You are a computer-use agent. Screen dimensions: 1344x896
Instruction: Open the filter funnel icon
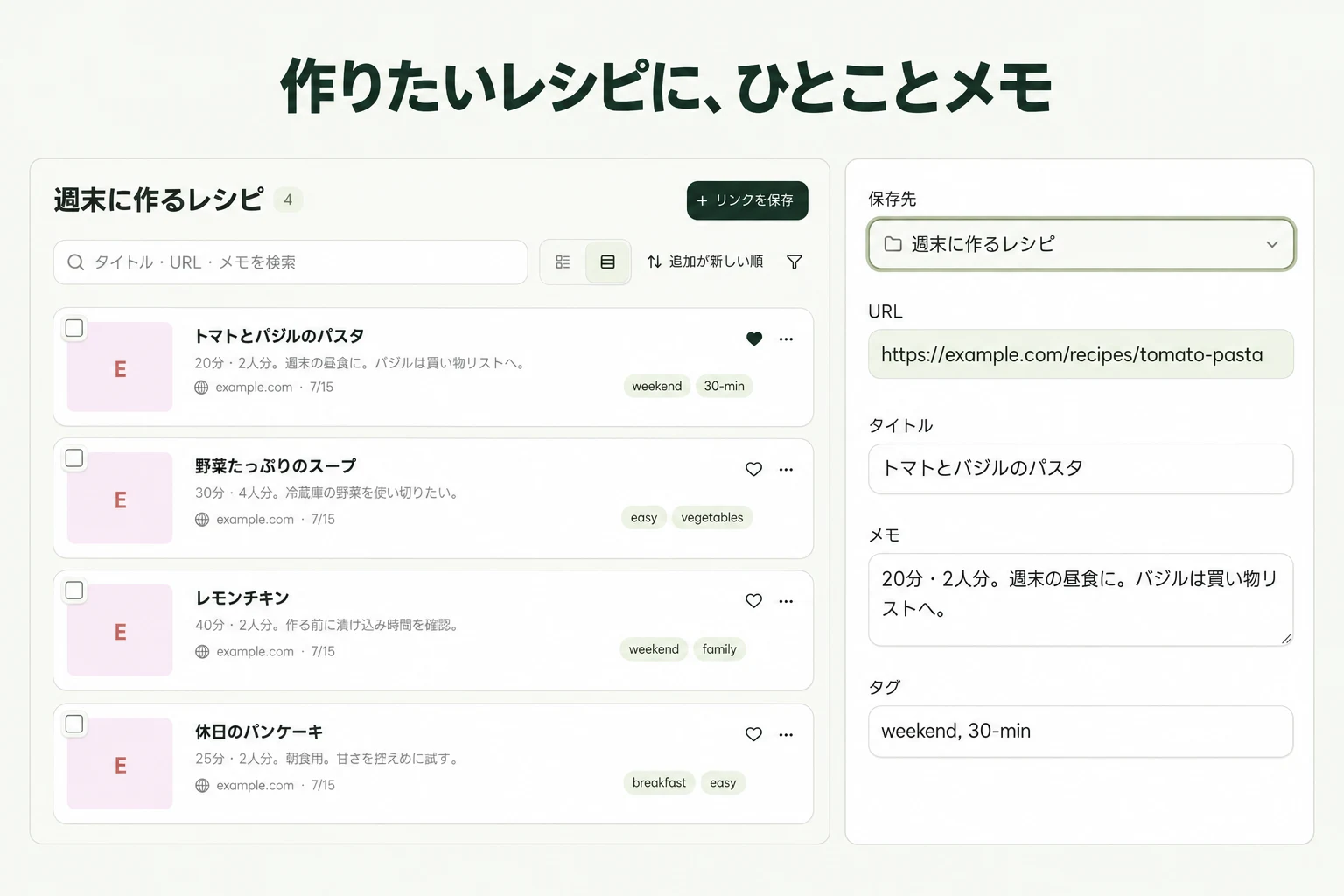click(794, 262)
